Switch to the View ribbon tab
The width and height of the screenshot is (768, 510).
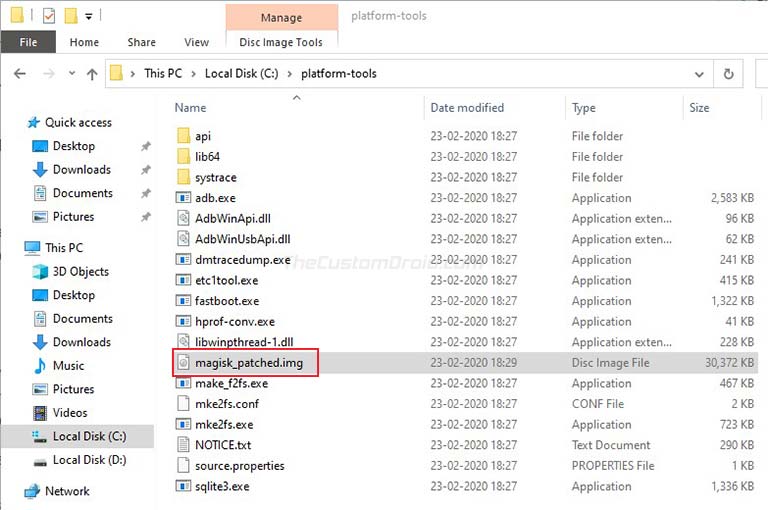(x=196, y=42)
